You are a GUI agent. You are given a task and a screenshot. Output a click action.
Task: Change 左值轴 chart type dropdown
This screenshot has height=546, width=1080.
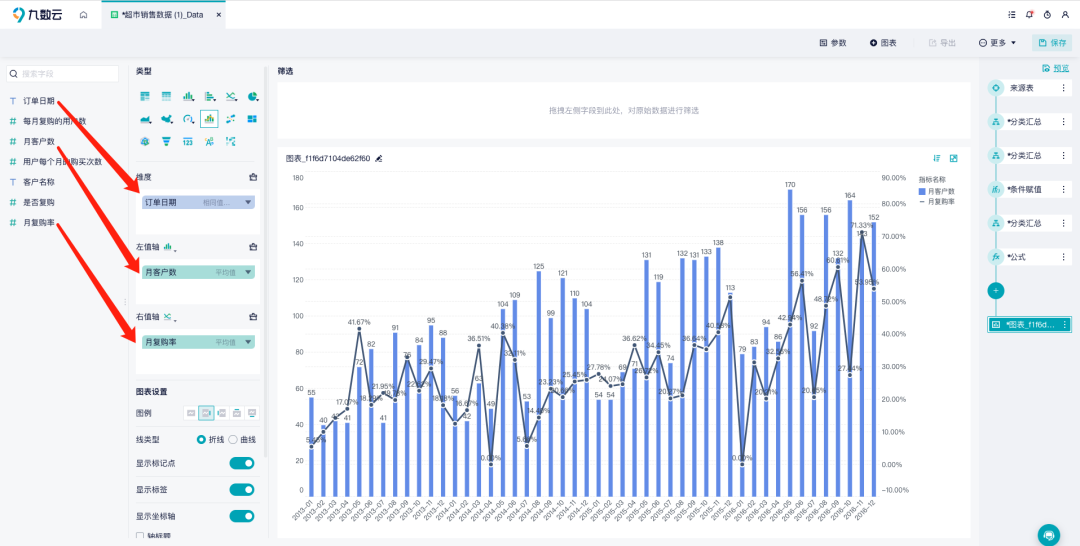tap(169, 247)
